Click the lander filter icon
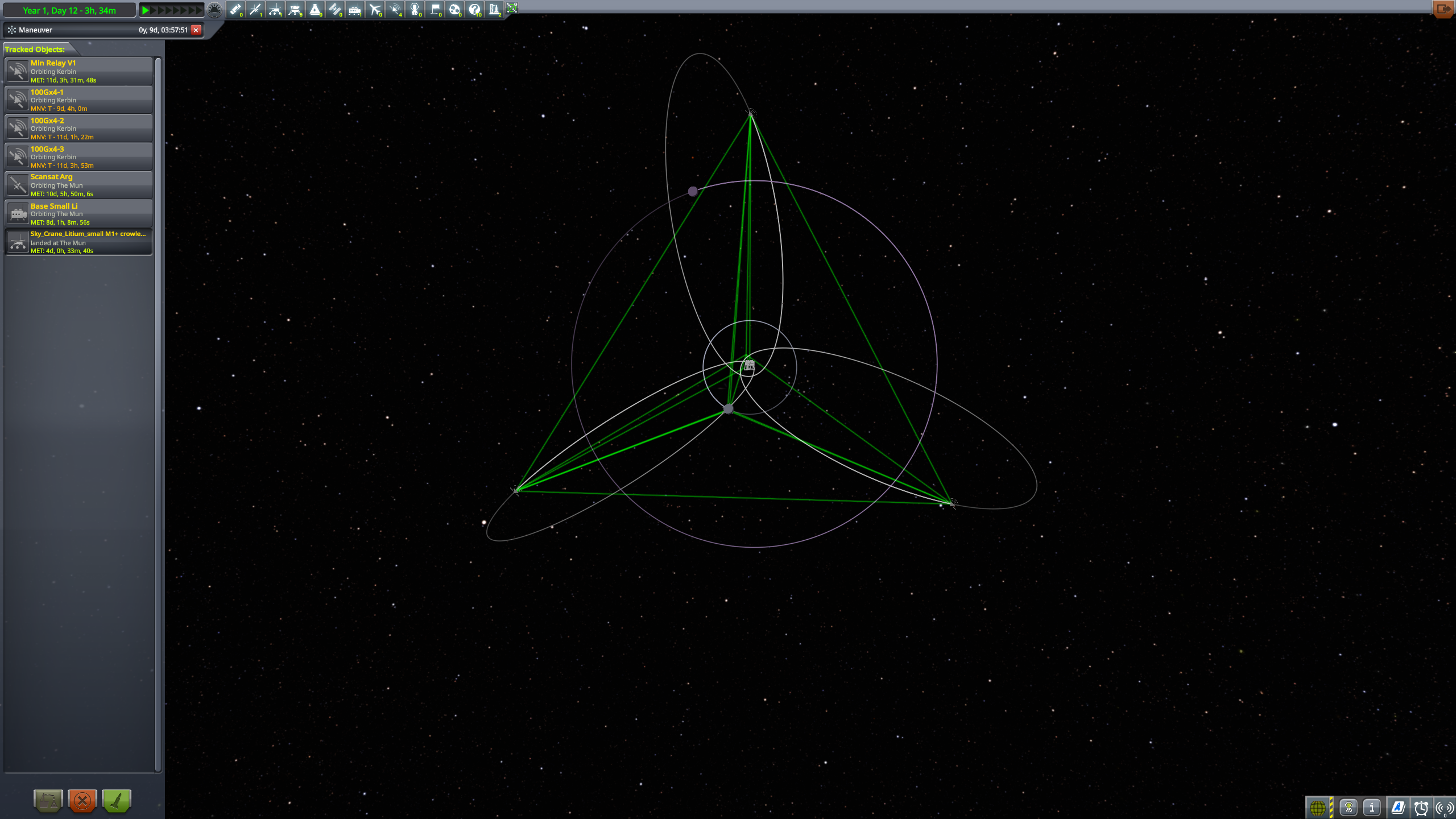This screenshot has width=1456, height=819. pyautogui.click(x=295, y=9)
